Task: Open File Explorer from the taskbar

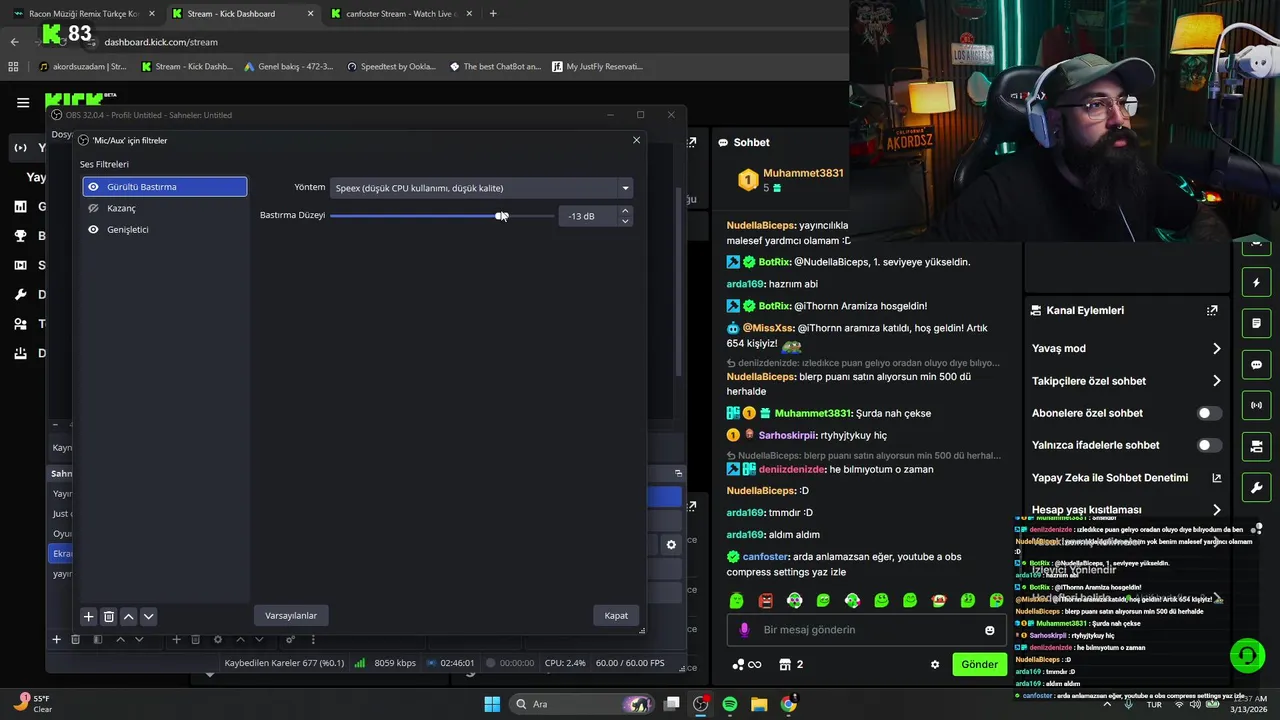Action: (x=759, y=704)
